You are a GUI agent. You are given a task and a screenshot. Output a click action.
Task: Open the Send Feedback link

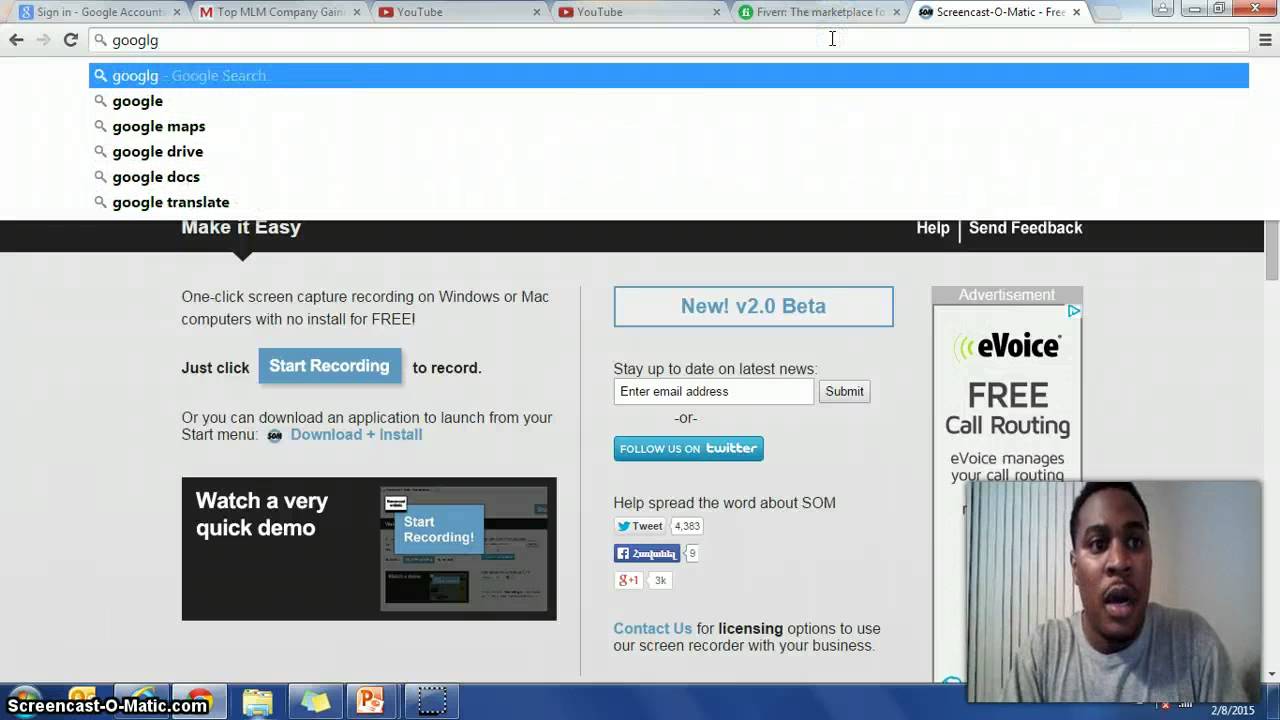point(1025,228)
